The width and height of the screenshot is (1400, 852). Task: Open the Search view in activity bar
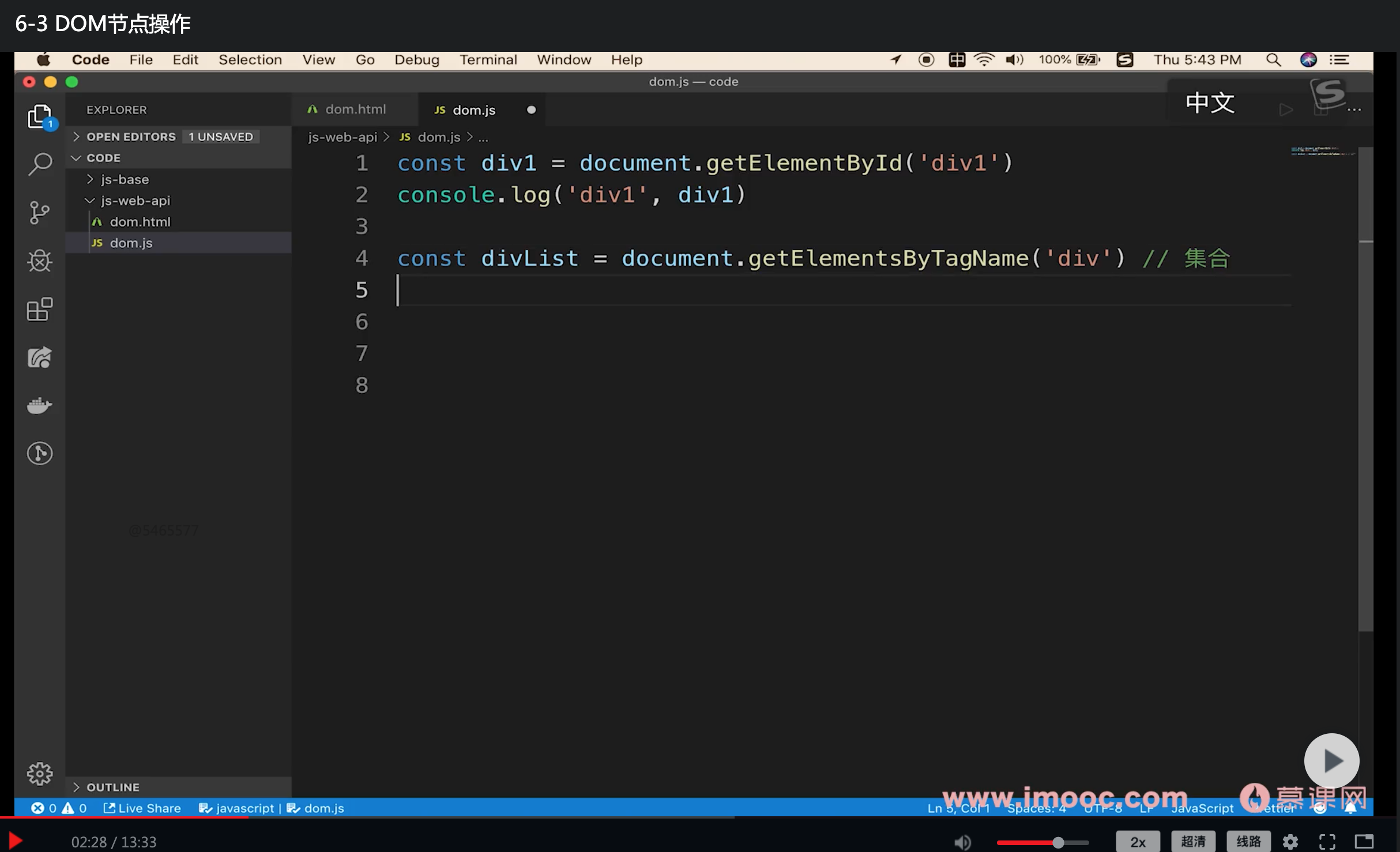tap(40, 164)
